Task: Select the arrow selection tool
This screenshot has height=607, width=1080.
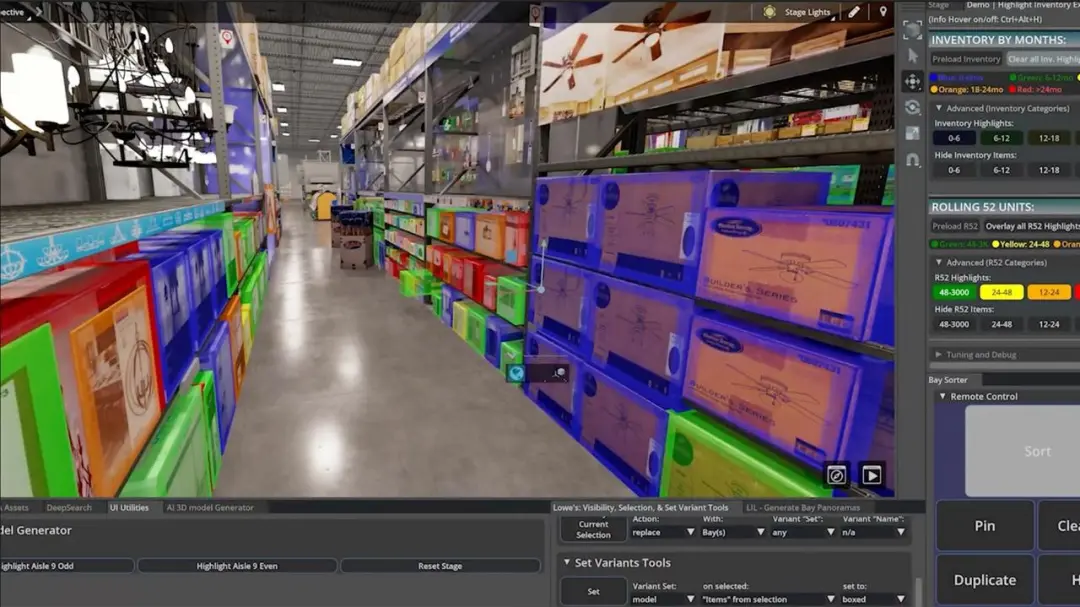Action: point(913,56)
